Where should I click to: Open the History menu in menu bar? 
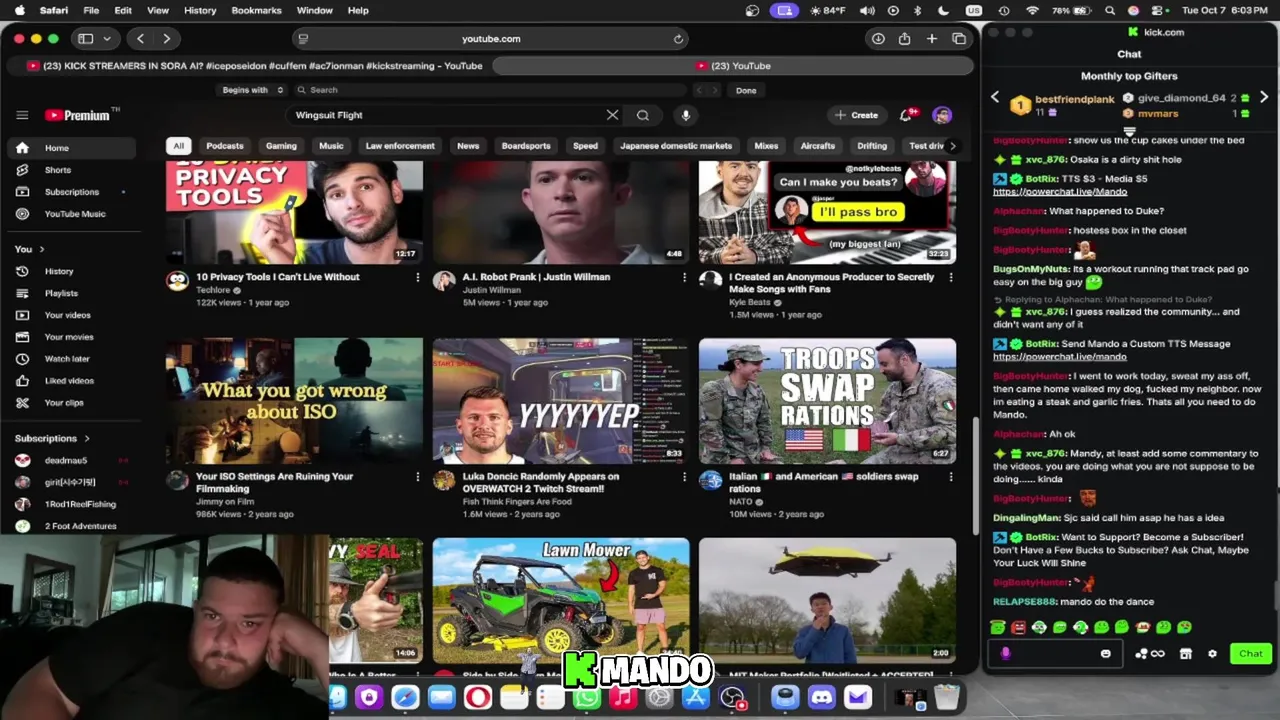pos(200,10)
